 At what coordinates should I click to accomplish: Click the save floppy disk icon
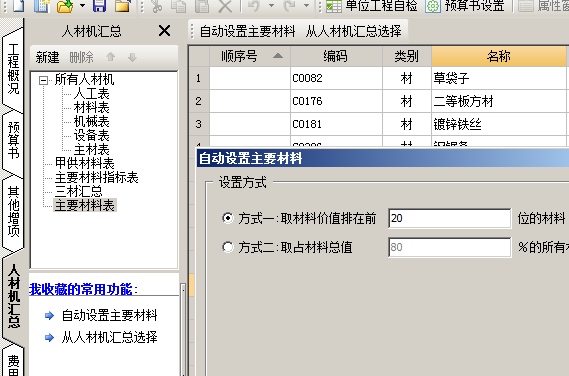click(99, 5)
